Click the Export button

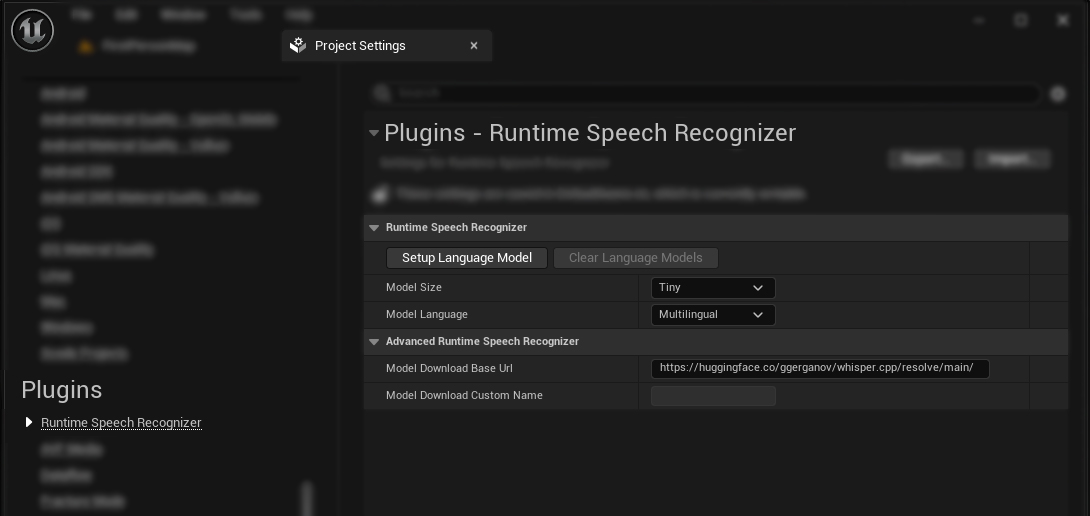(x=925, y=159)
